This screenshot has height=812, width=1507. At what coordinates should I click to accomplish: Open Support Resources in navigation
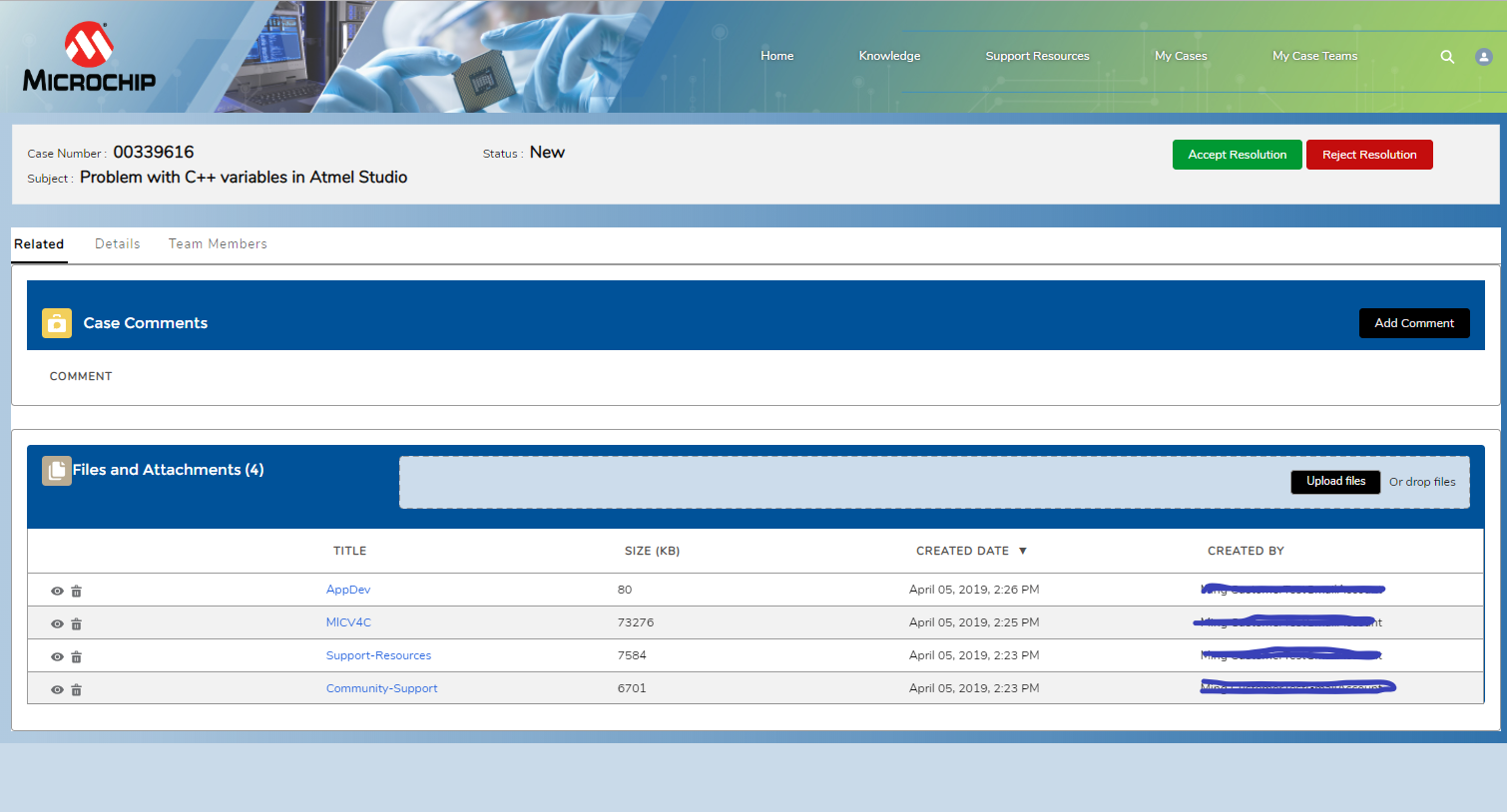(x=1037, y=56)
